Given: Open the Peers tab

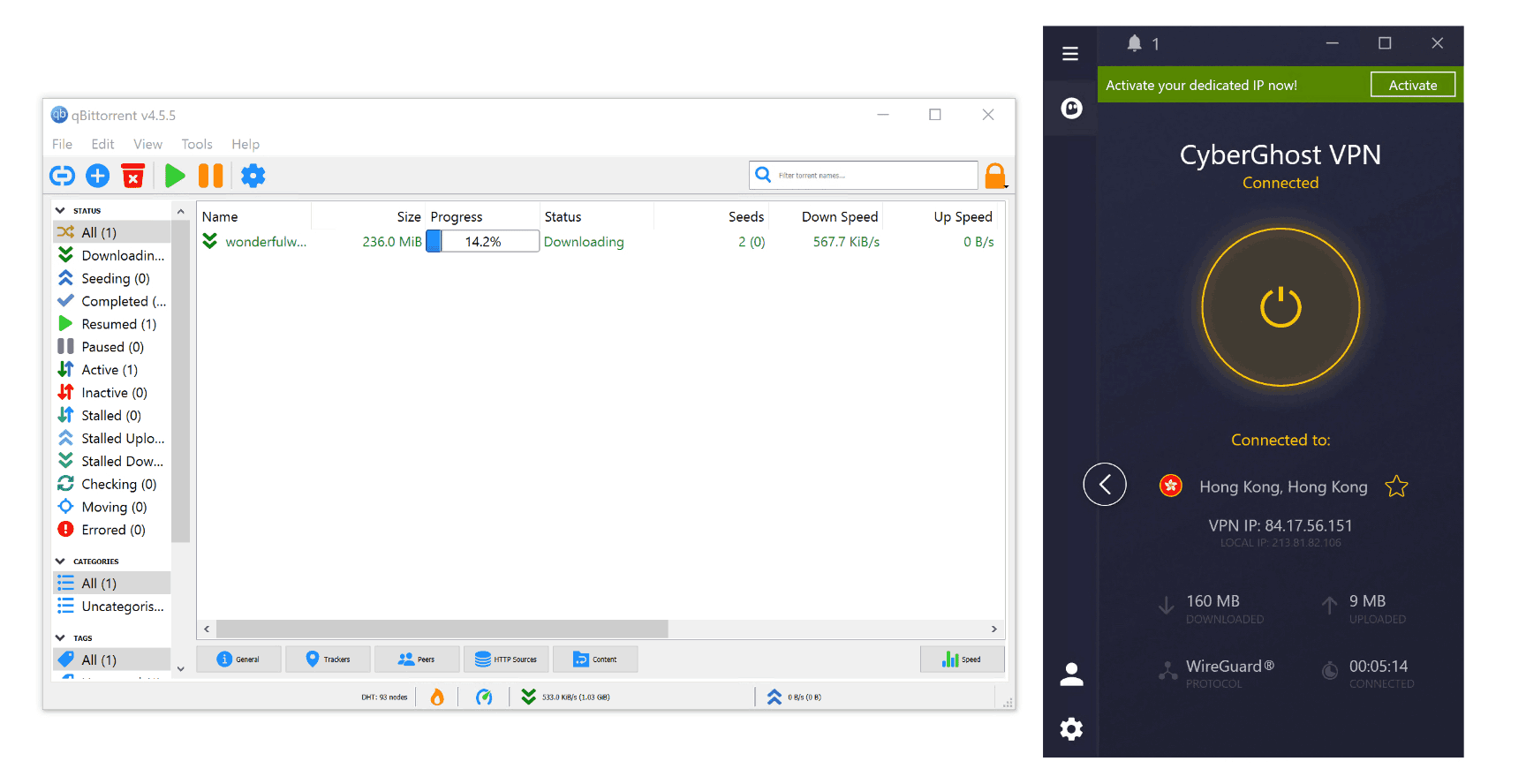Looking at the screenshot, I should point(417,660).
